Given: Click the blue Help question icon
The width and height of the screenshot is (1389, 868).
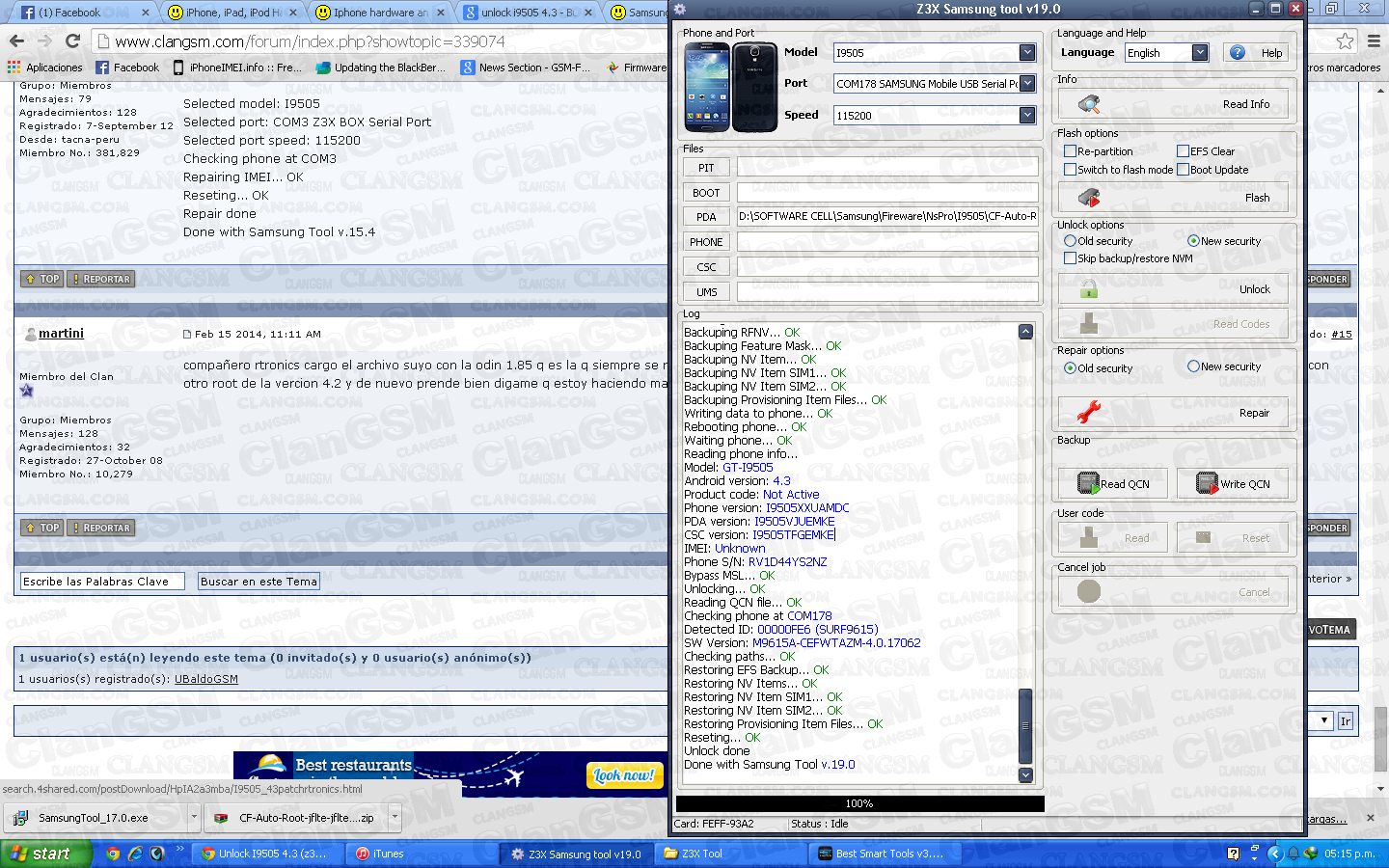Looking at the screenshot, I should pyautogui.click(x=1238, y=53).
